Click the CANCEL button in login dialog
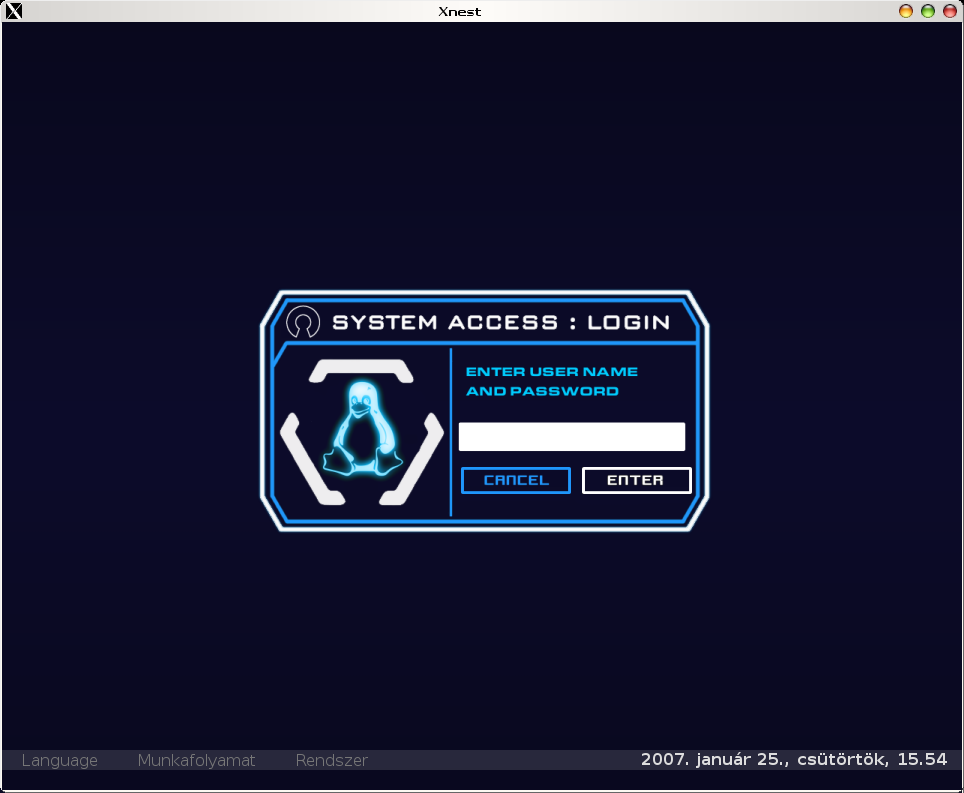Screen dimensions: 964x793 pos(516,480)
